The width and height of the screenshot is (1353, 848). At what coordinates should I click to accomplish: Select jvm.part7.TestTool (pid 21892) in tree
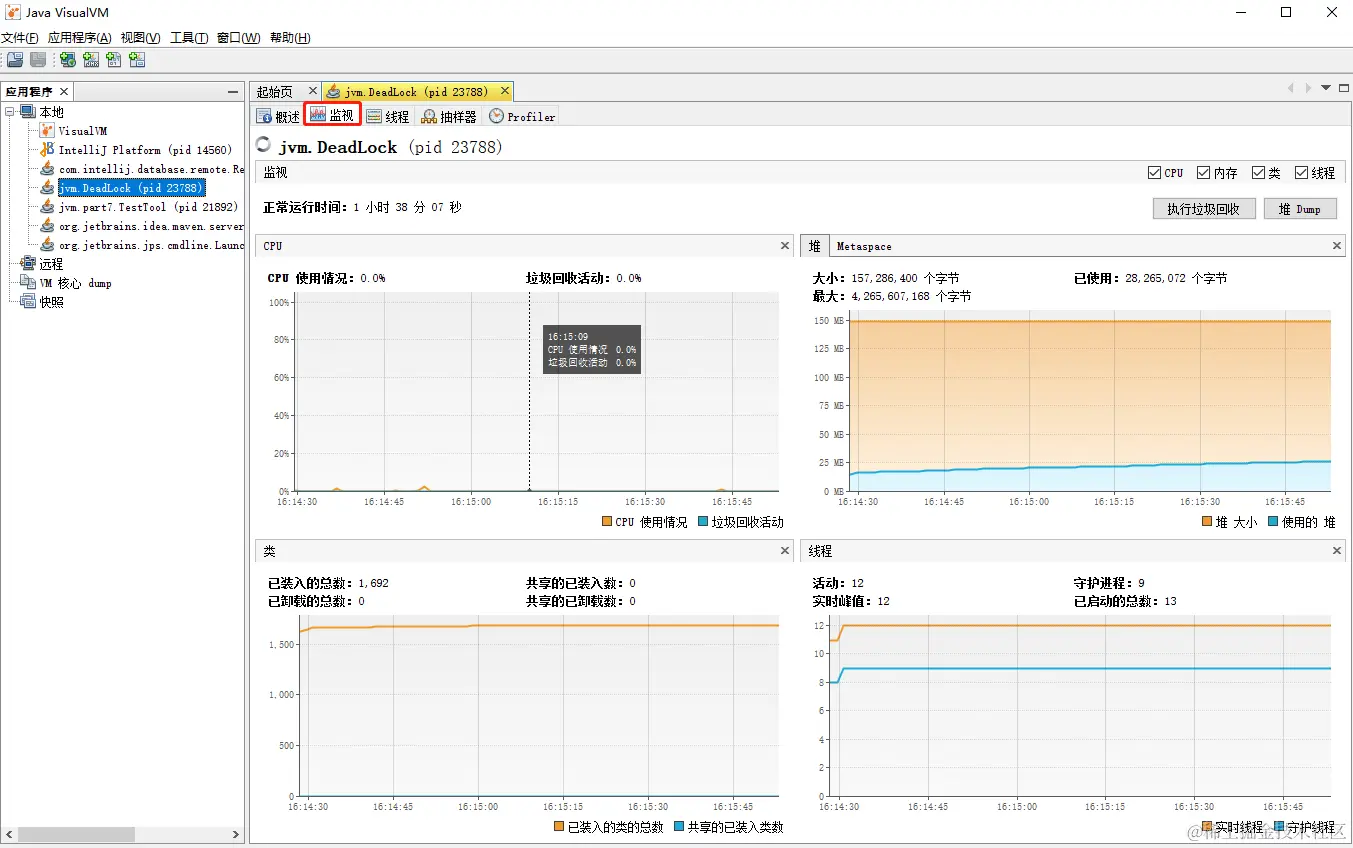(148, 207)
